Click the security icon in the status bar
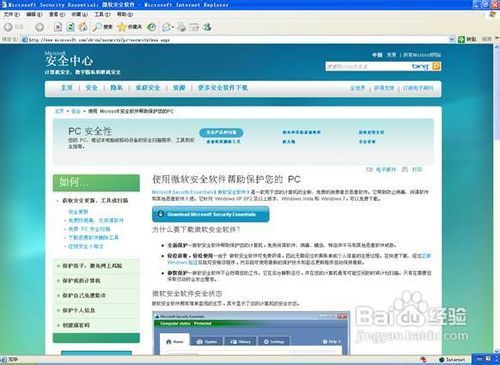 [x=424, y=359]
